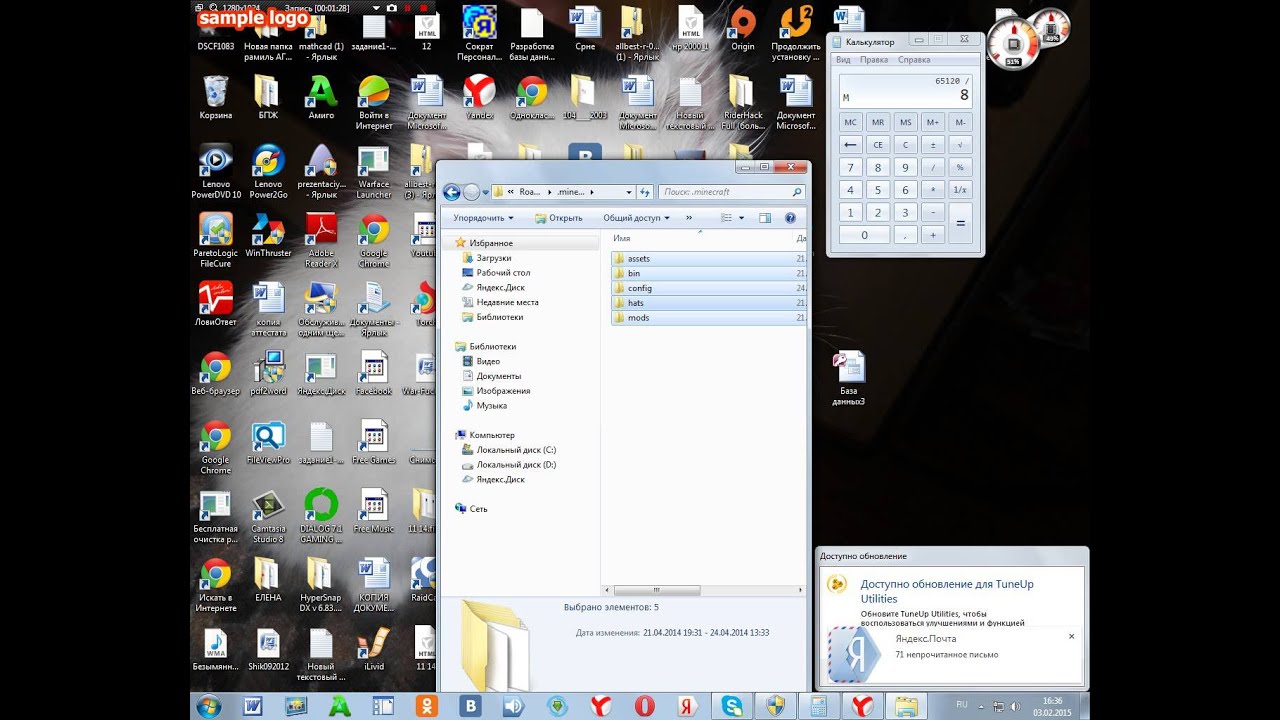Click digit 7 in Calculator
Image resolution: width=1280 pixels, height=720 pixels.
[851, 168]
